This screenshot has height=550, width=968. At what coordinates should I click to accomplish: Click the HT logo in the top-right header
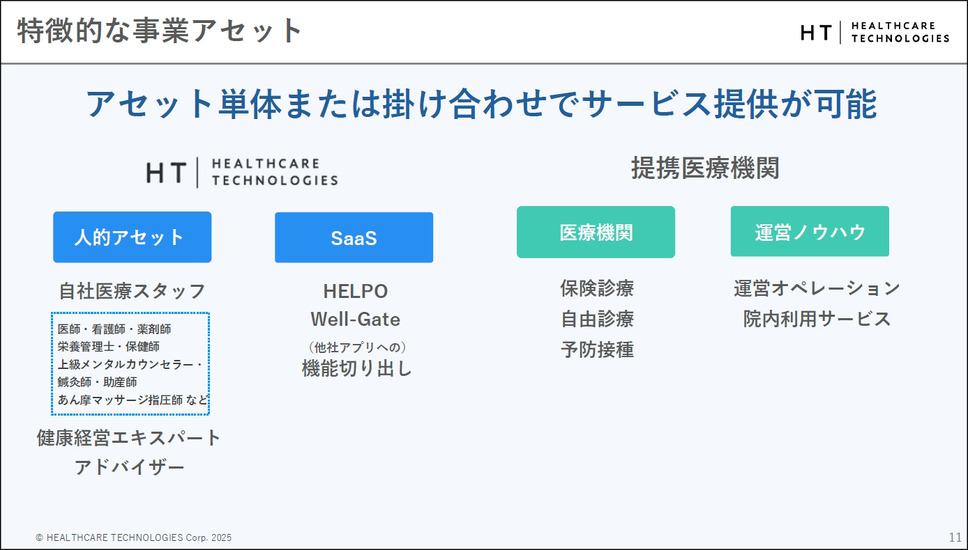874,32
